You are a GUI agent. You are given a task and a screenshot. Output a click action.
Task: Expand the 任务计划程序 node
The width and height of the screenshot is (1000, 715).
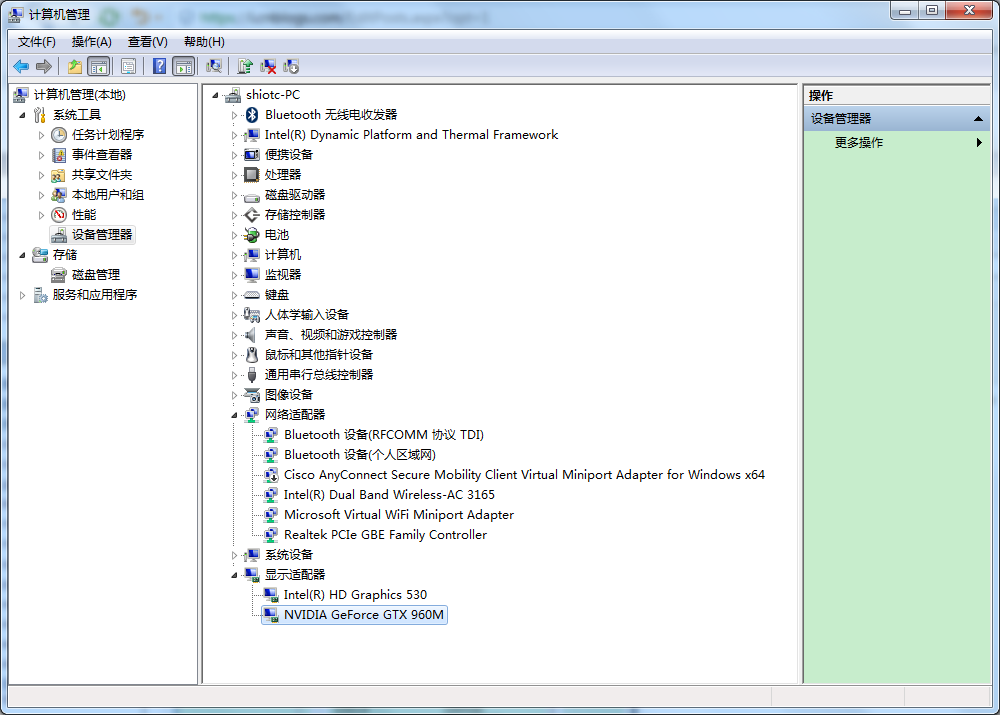click(41, 135)
